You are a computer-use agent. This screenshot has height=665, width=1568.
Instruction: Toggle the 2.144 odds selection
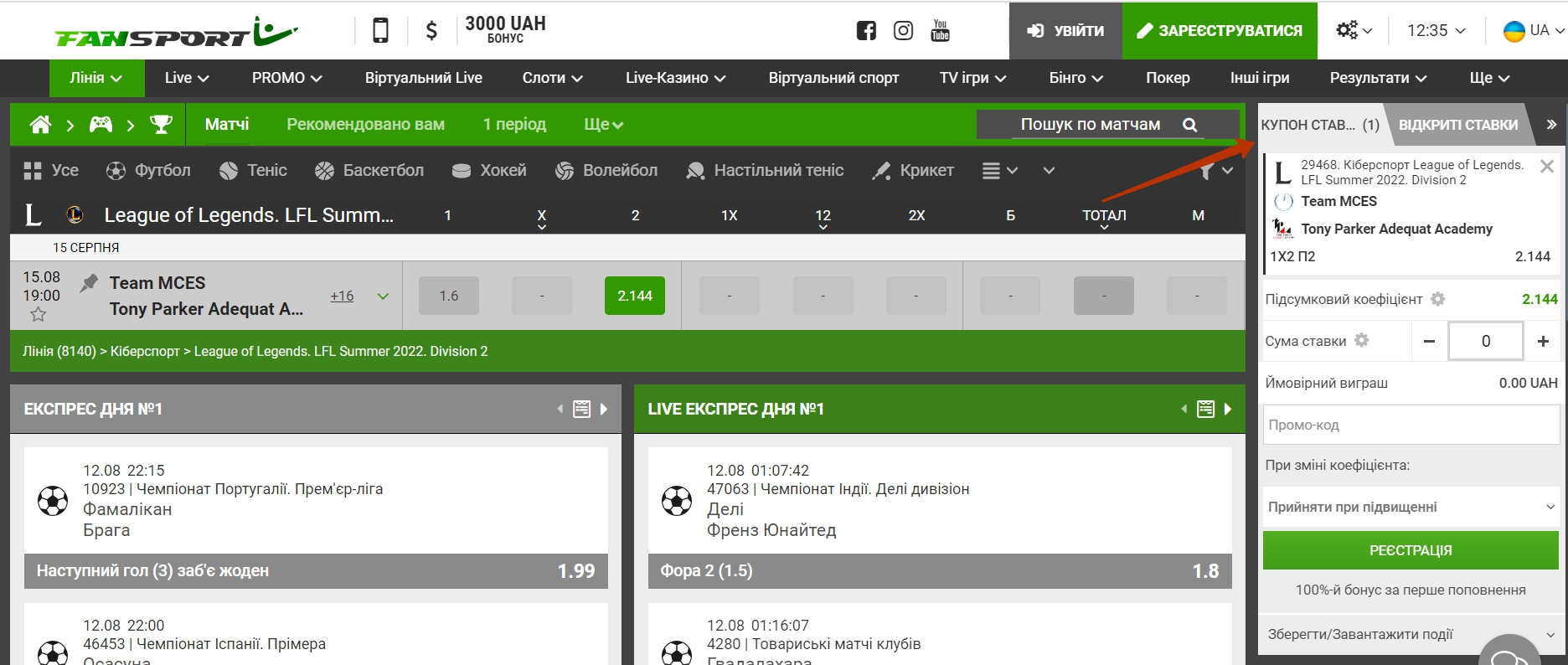click(x=634, y=296)
